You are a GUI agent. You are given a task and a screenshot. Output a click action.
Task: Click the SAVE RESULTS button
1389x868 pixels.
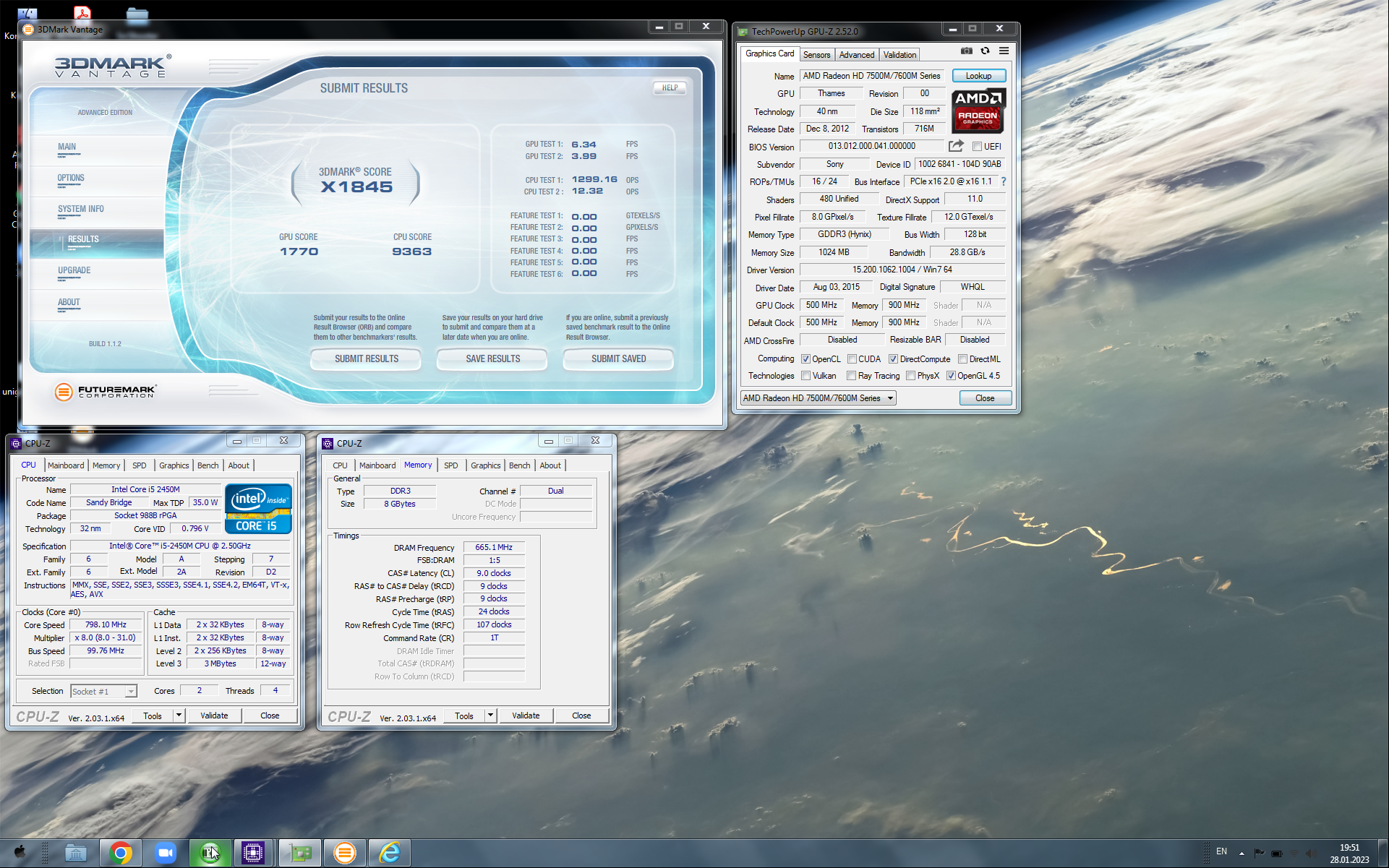pyautogui.click(x=492, y=359)
